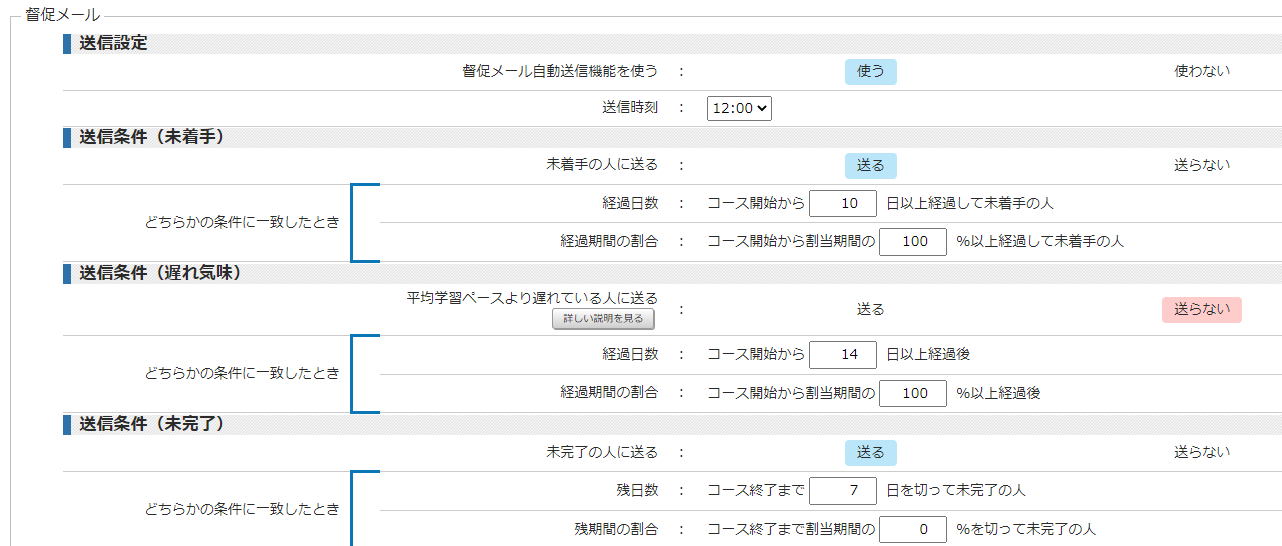
Task: Click the 送信条件（未着手） section header
Action: pyautogui.click(x=151, y=137)
